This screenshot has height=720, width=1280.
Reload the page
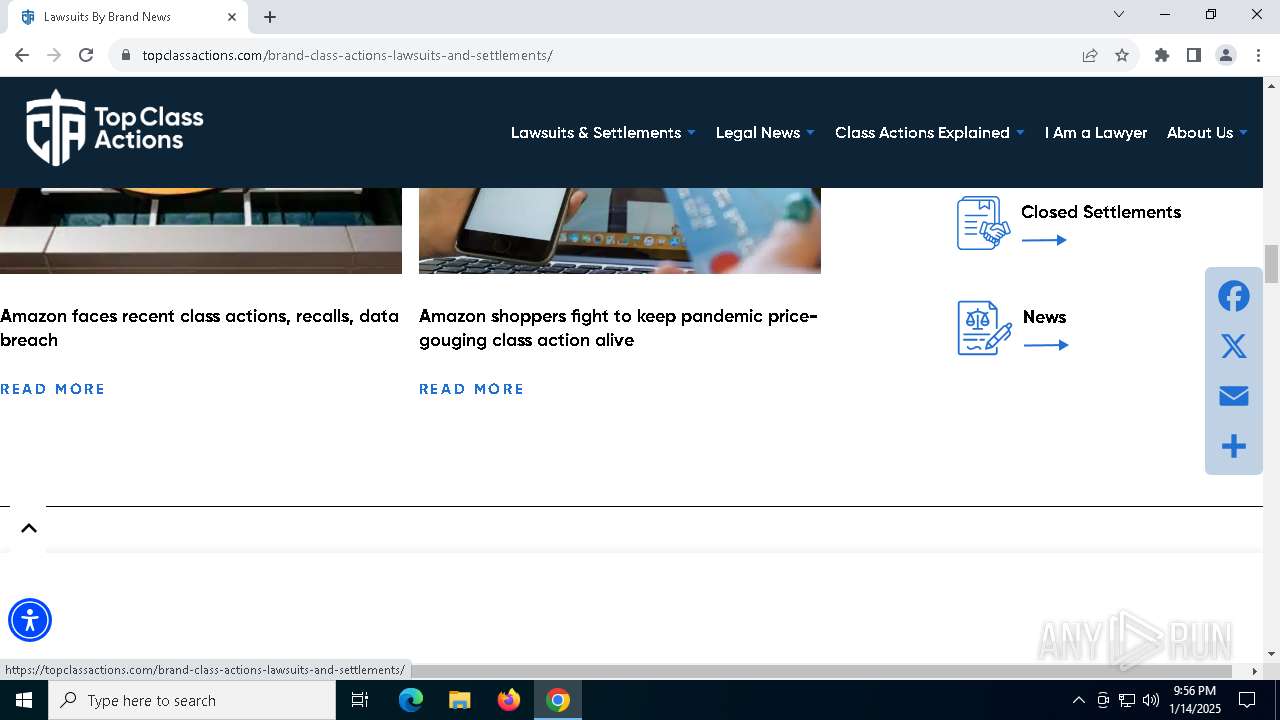[x=86, y=55]
